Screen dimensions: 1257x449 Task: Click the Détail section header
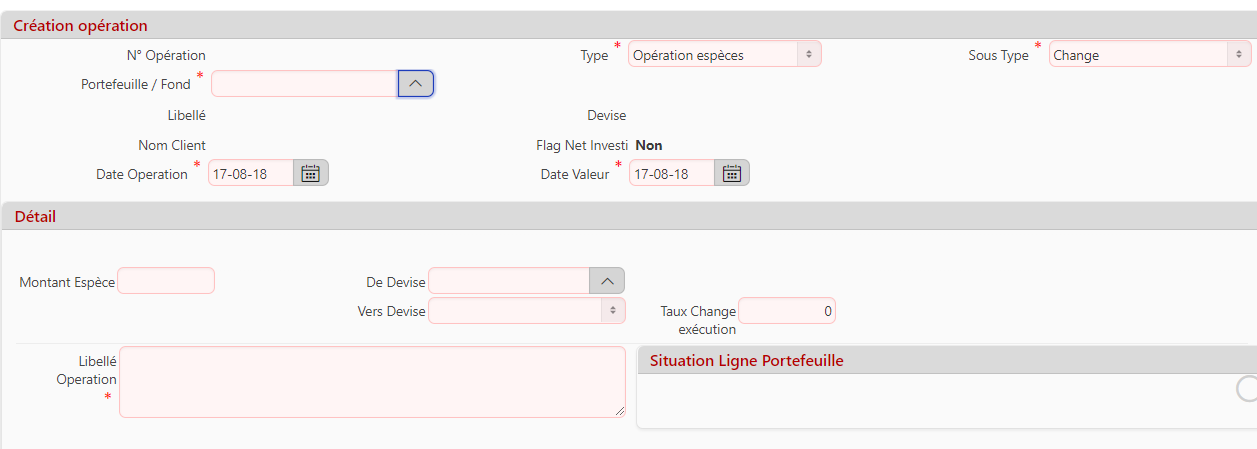(x=36, y=216)
